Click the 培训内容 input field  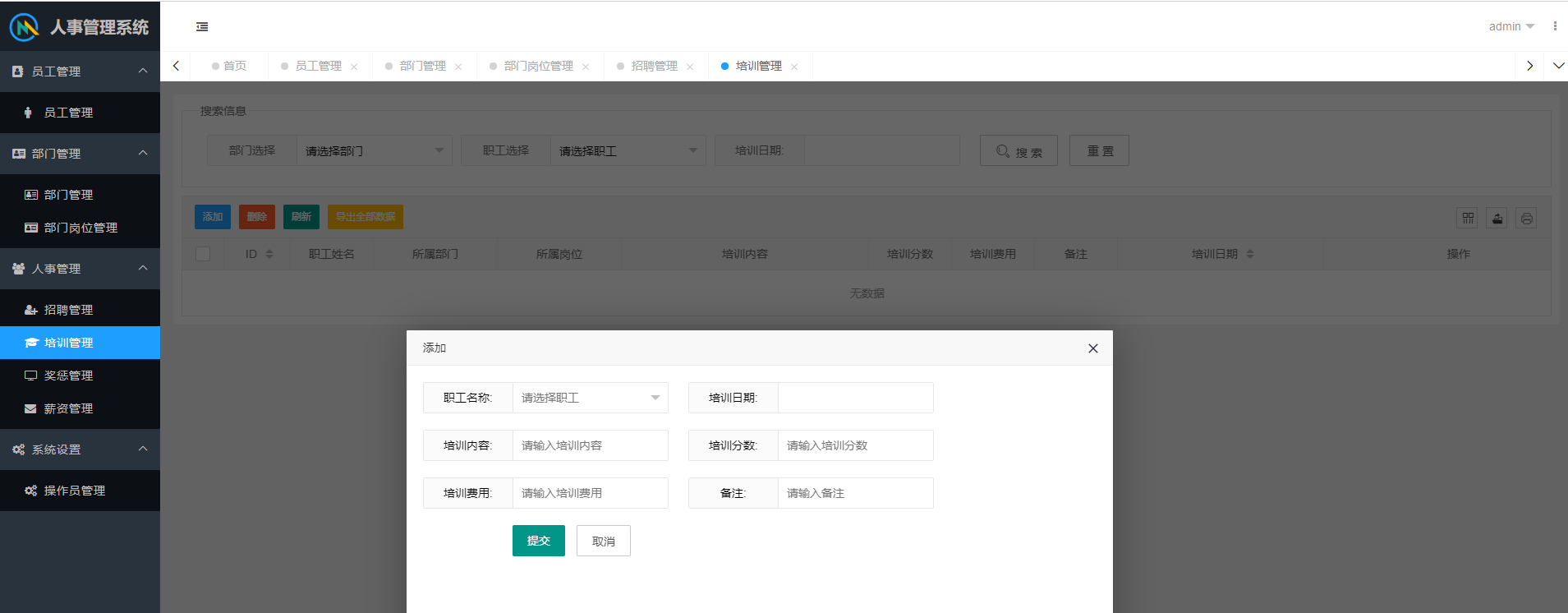pyautogui.click(x=590, y=445)
